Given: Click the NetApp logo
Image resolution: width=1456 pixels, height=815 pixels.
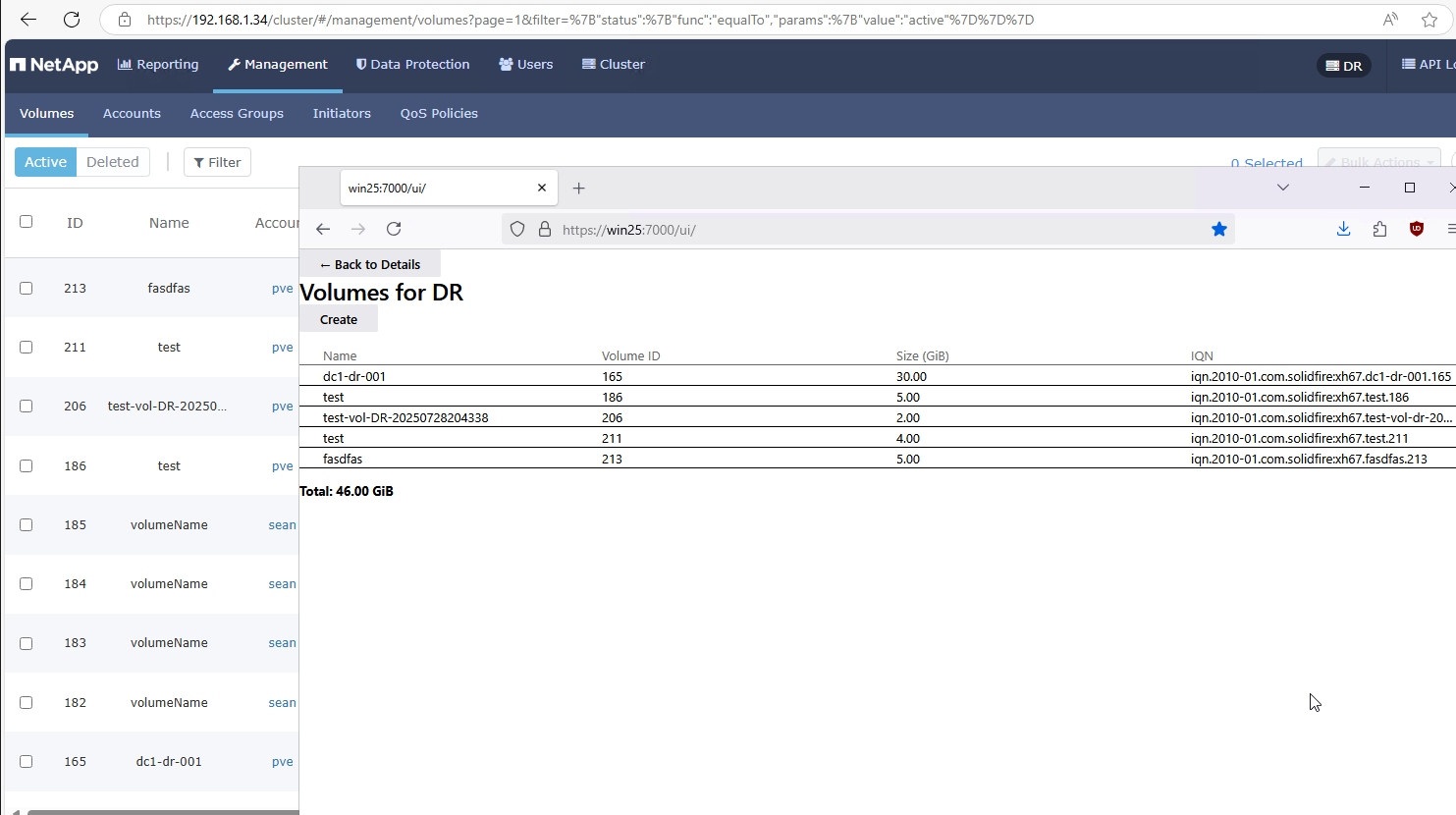Looking at the screenshot, I should [x=54, y=65].
